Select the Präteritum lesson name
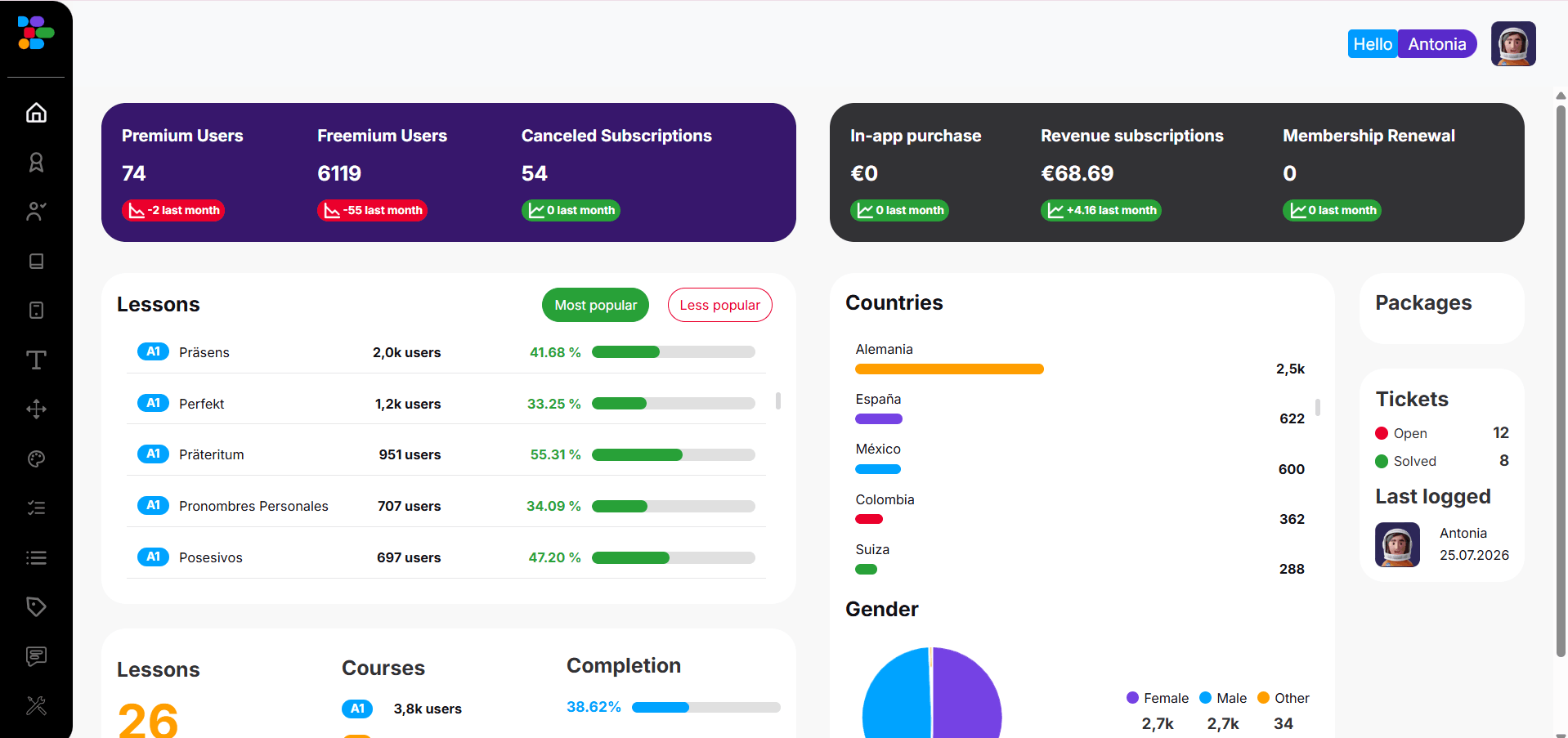 (x=212, y=454)
